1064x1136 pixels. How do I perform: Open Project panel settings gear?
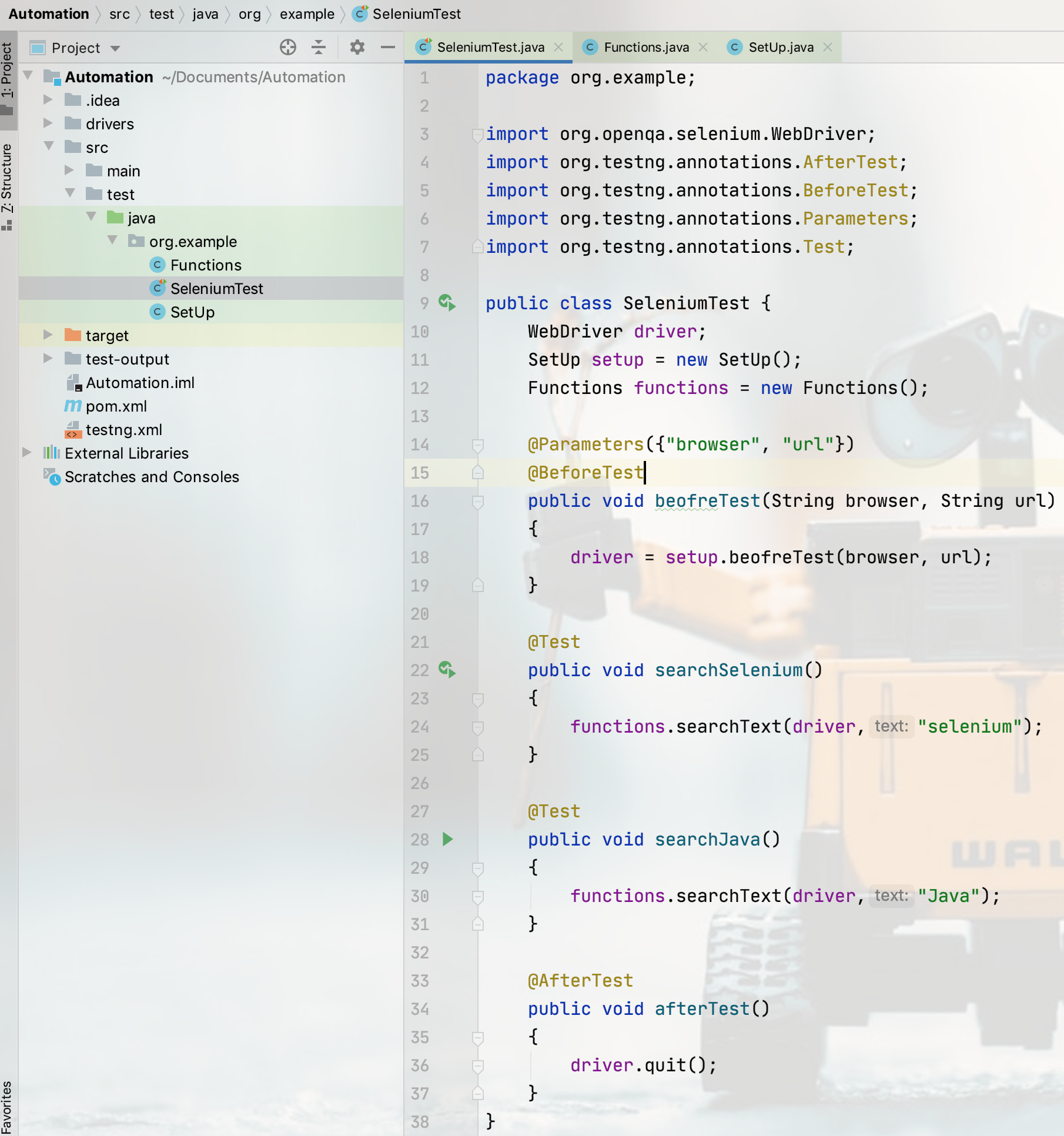tap(357, 47)
